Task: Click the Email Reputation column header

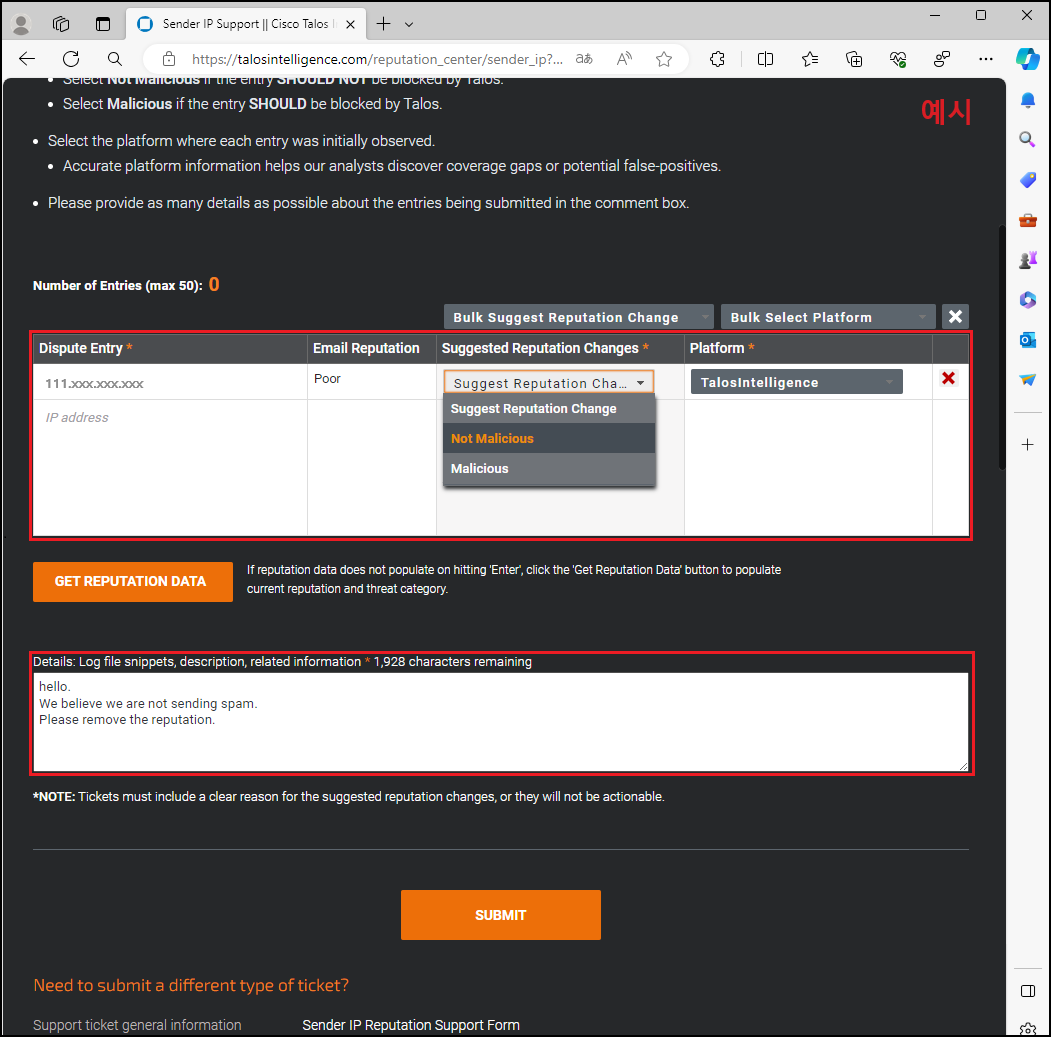Action: (372, 349)
